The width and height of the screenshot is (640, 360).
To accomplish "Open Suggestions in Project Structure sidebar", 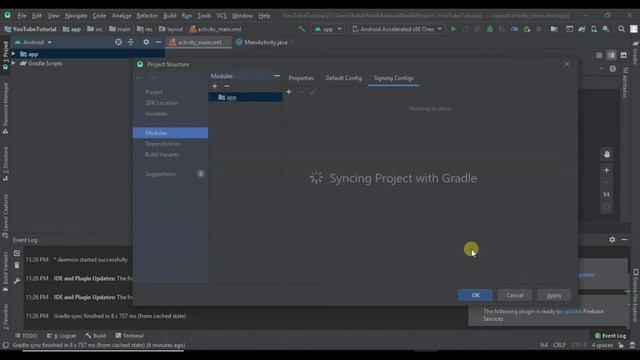I will click(160, 174).
